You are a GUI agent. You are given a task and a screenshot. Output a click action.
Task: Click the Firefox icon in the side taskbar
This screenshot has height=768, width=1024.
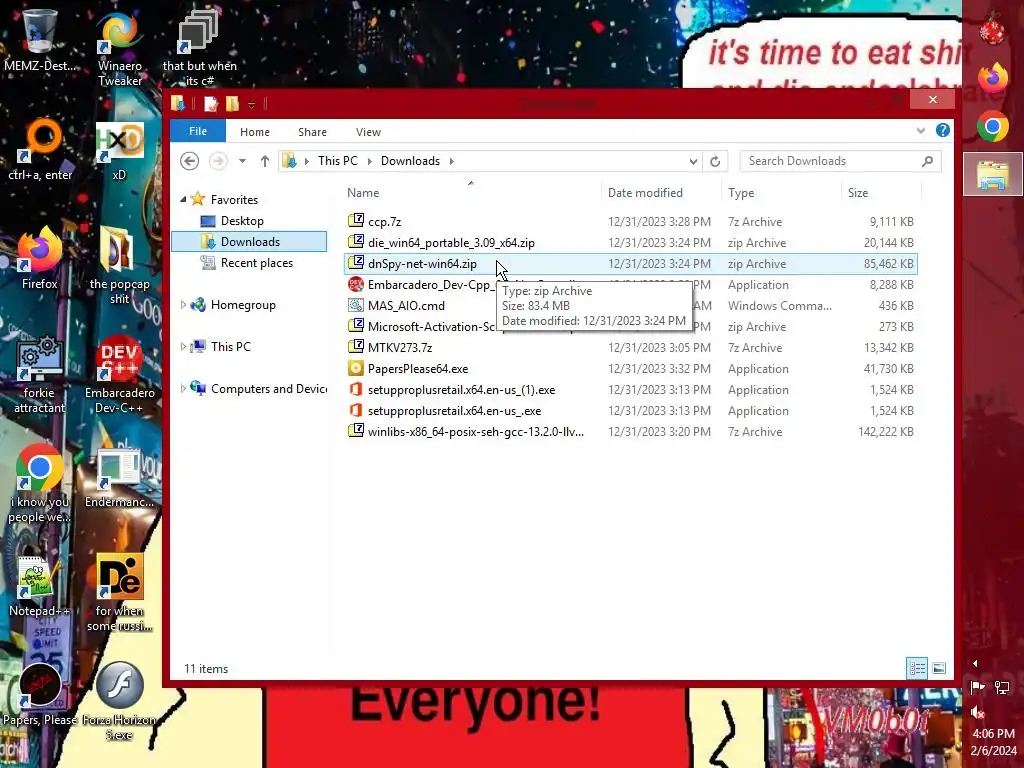[x=993, y=78]
